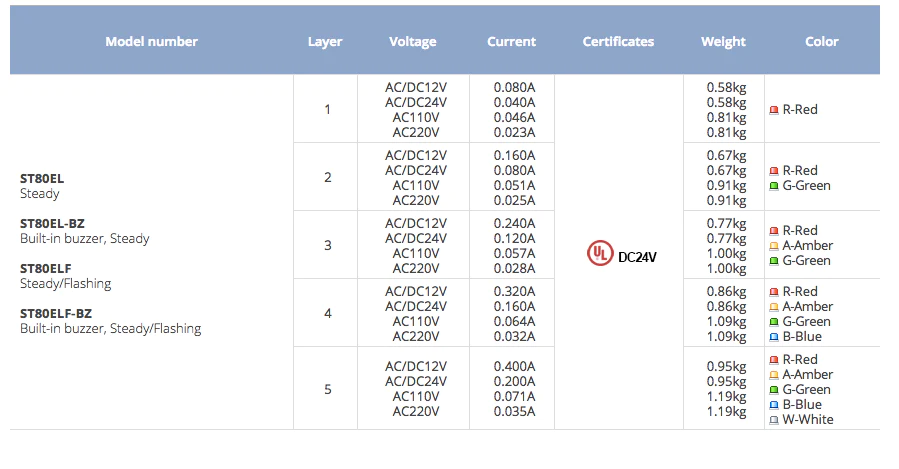This screenshot has height=469, width=899.
Task: Click the Weight column header
Action: pos(723,42)
